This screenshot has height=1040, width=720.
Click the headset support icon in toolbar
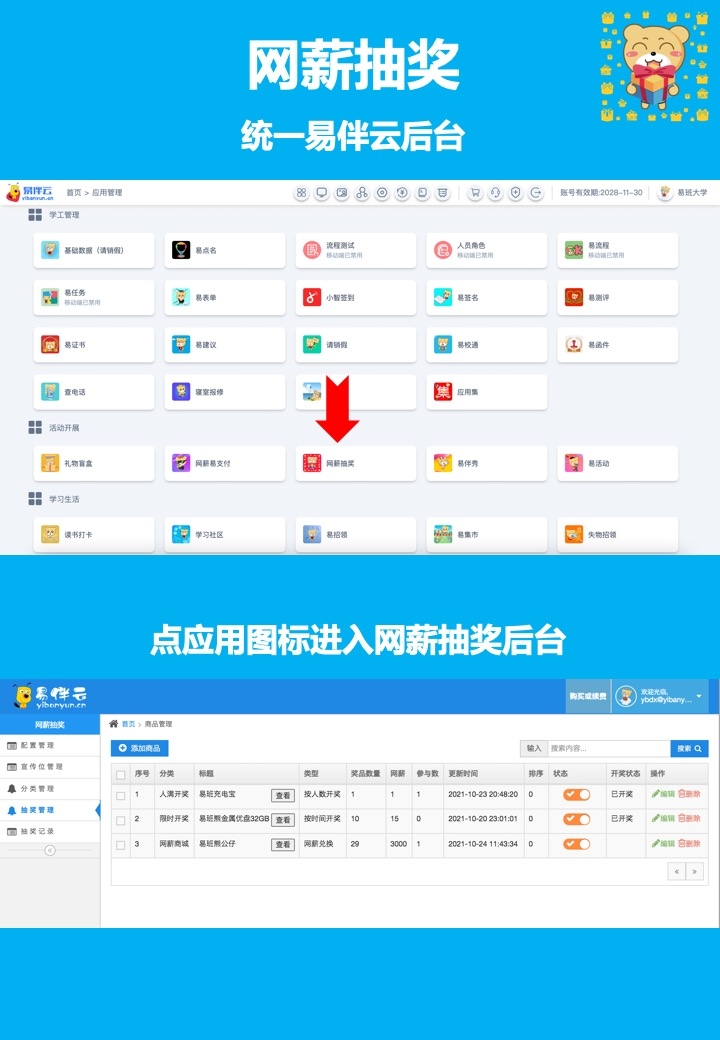click(495, 192)
